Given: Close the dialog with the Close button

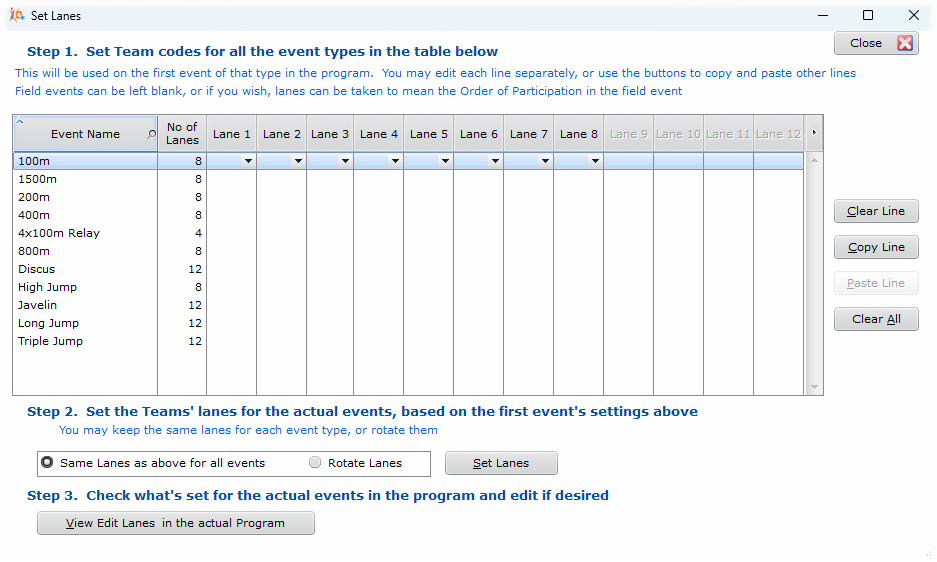Looking at the screenshot, I should [876, 43].
